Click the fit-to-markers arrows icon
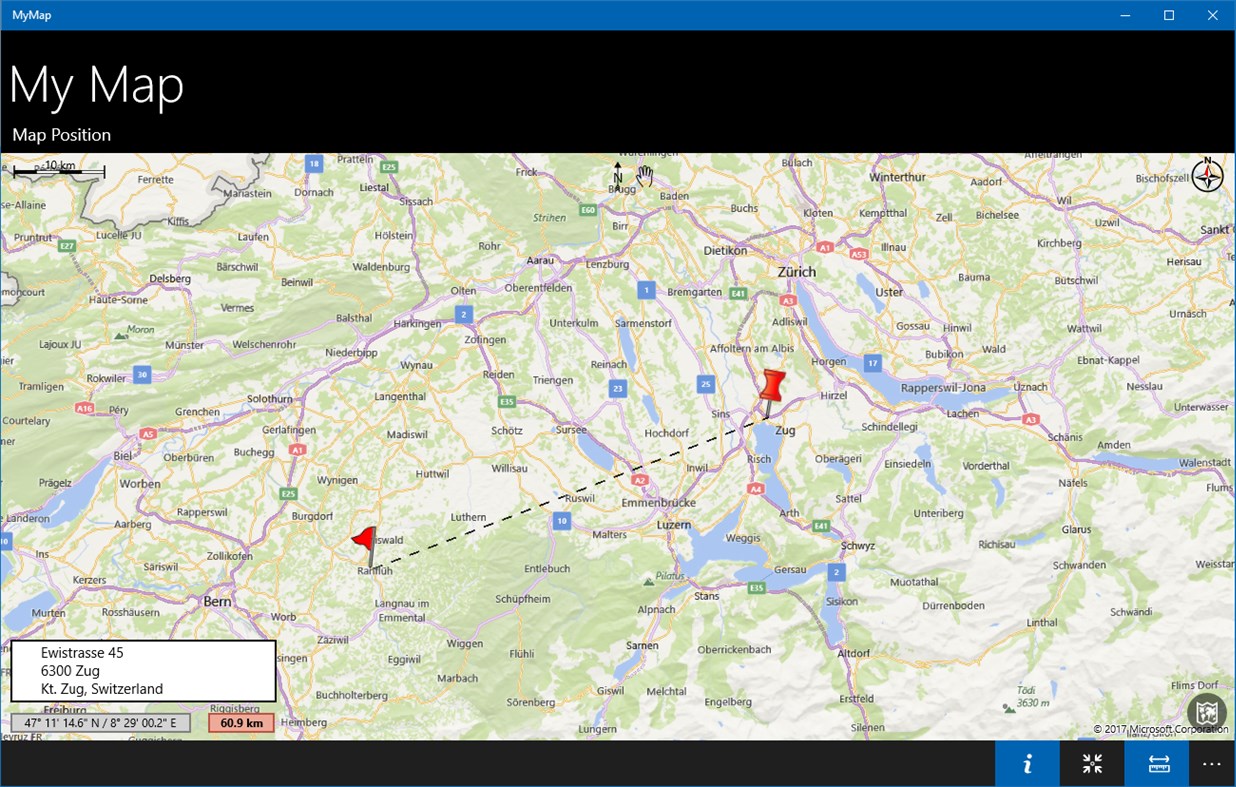Viewport: 1236px width, 787px height. [x=1091, y=763]
